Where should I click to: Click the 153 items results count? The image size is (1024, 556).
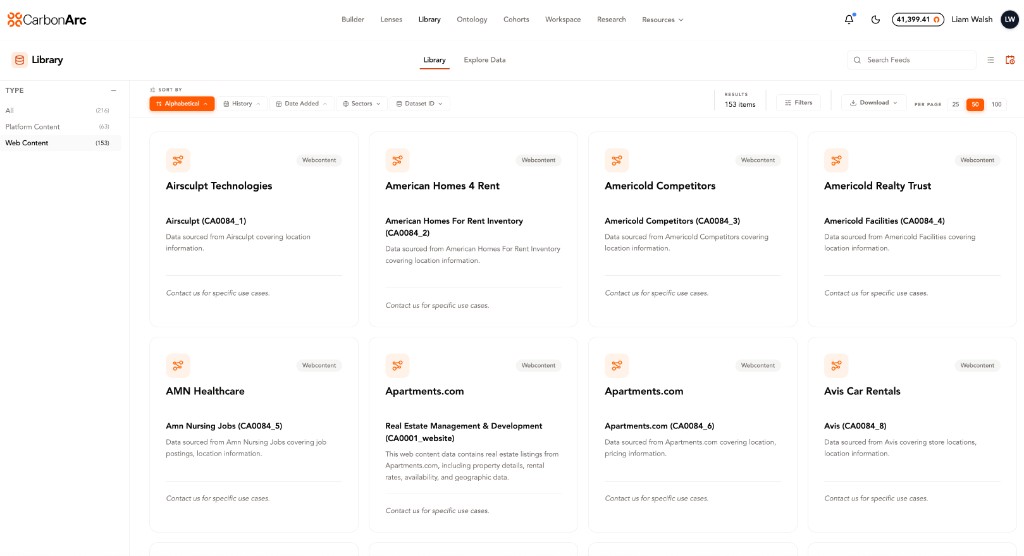coord(740,105)
